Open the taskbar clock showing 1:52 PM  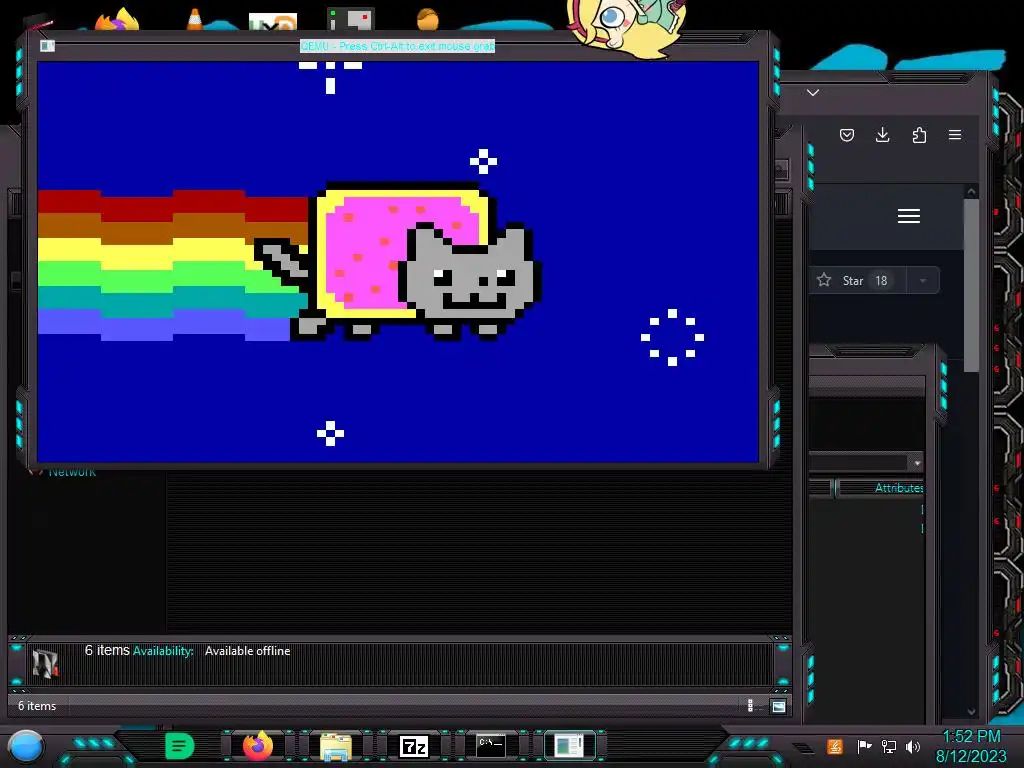point(971,746)
